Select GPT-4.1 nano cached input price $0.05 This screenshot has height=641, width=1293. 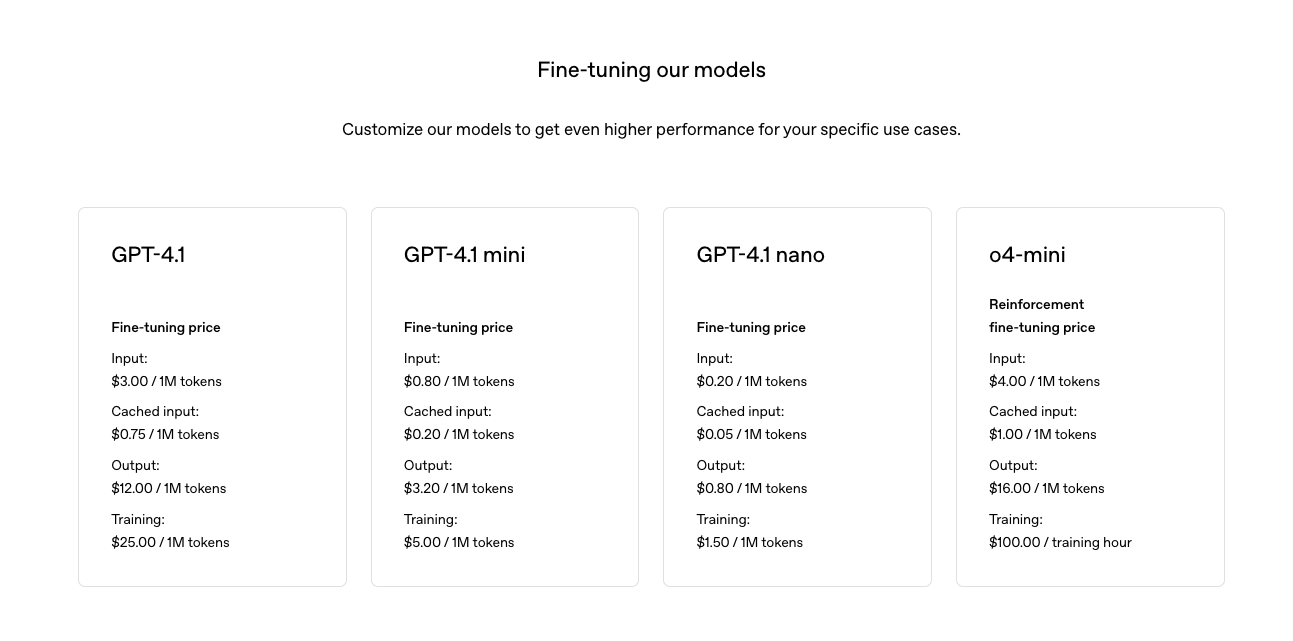coord(751,435)
